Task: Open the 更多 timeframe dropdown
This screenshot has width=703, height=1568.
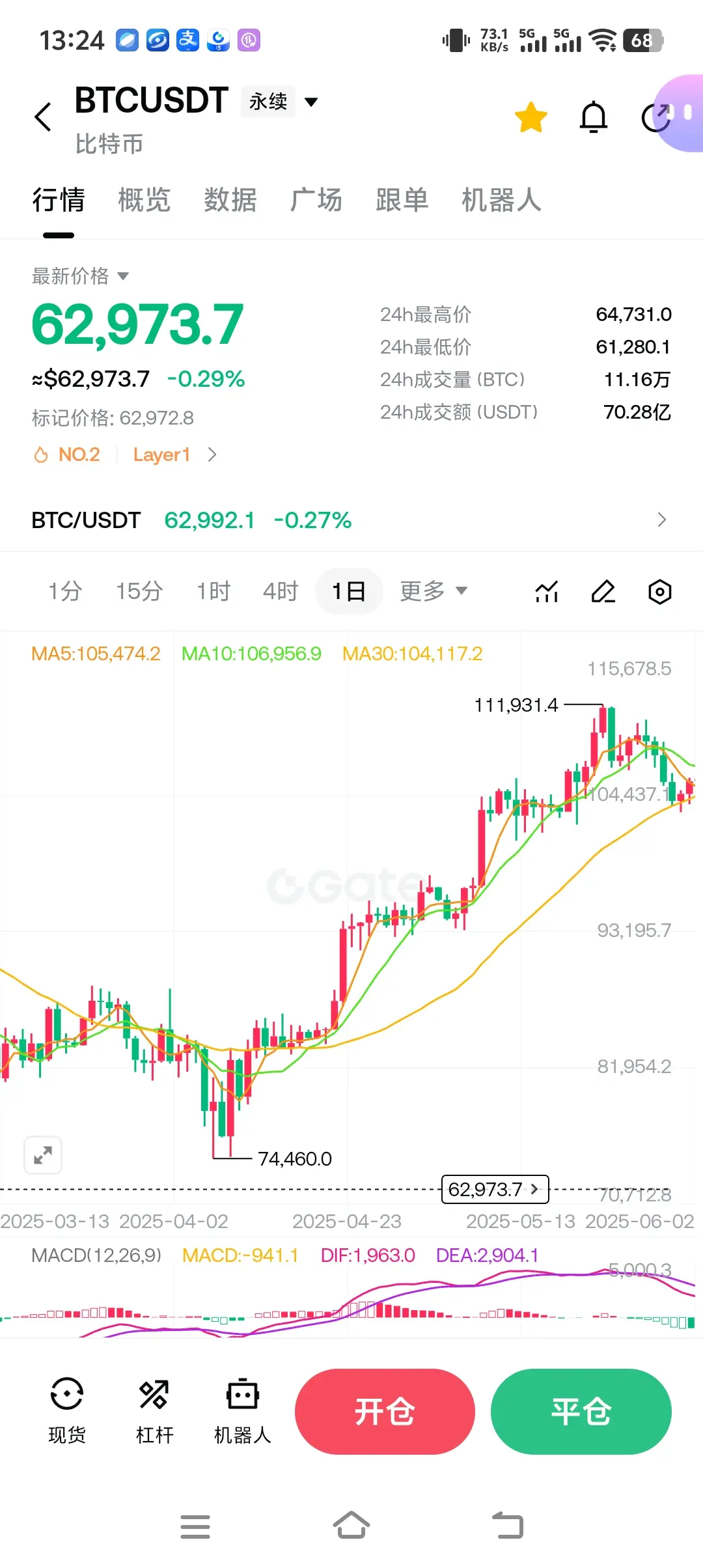Action: point(434,591)
